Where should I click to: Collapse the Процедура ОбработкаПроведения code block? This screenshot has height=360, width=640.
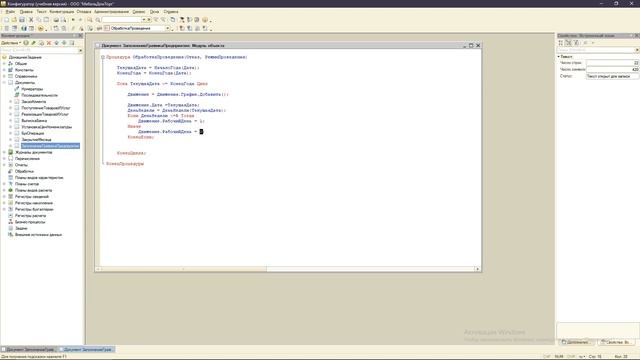point(103,57)
